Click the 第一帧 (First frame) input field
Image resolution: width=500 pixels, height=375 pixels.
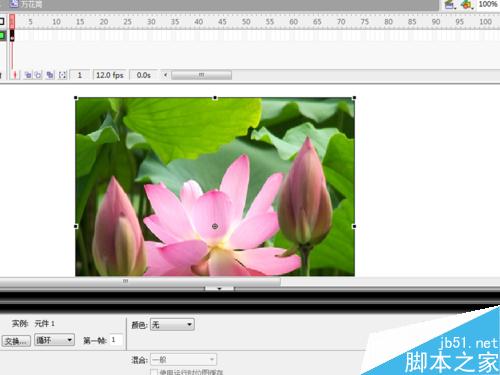(x=116, y=340)
